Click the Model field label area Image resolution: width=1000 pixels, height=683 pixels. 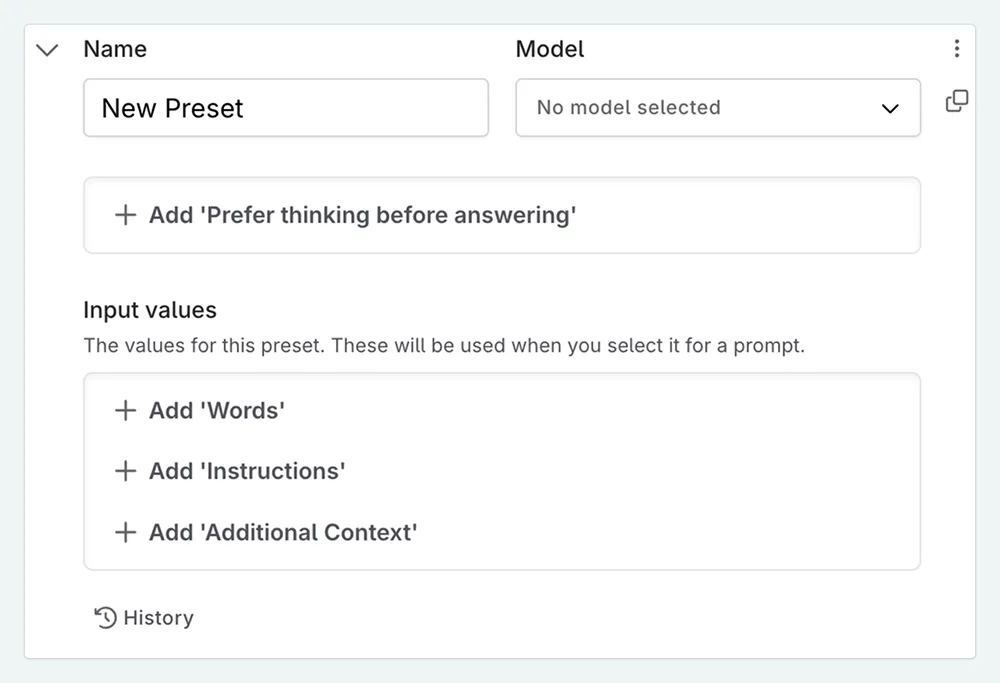(549, 48)
